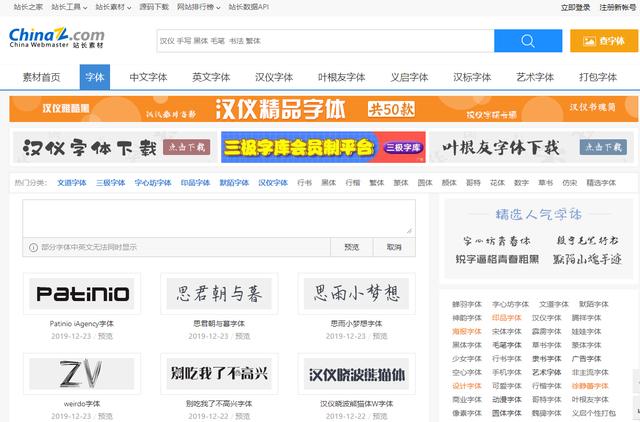Open the 别吃我了不高兴 font thumbnail
The image size is (640, 422).
click(x=219, y=374)
